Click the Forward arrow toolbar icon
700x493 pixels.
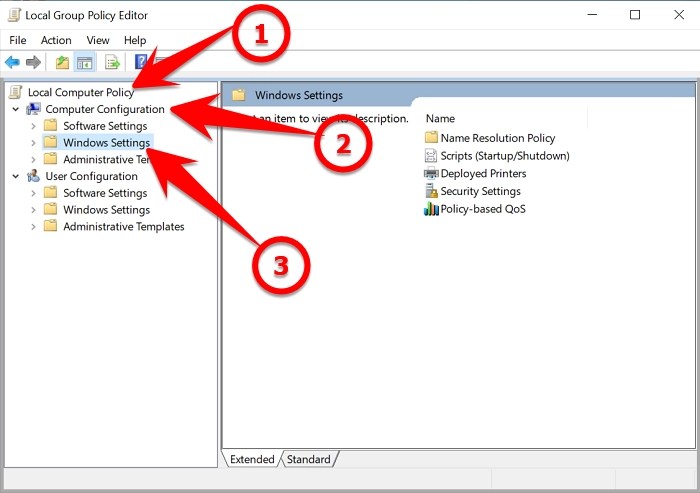click(33, 62)
